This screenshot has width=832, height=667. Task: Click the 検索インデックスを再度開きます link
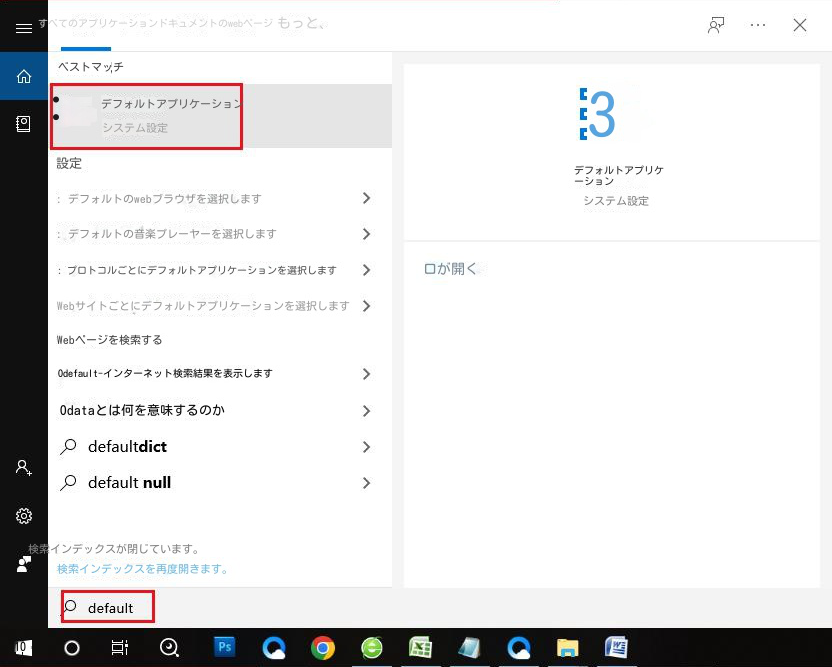pyautogui.click(x=142, y=569)
